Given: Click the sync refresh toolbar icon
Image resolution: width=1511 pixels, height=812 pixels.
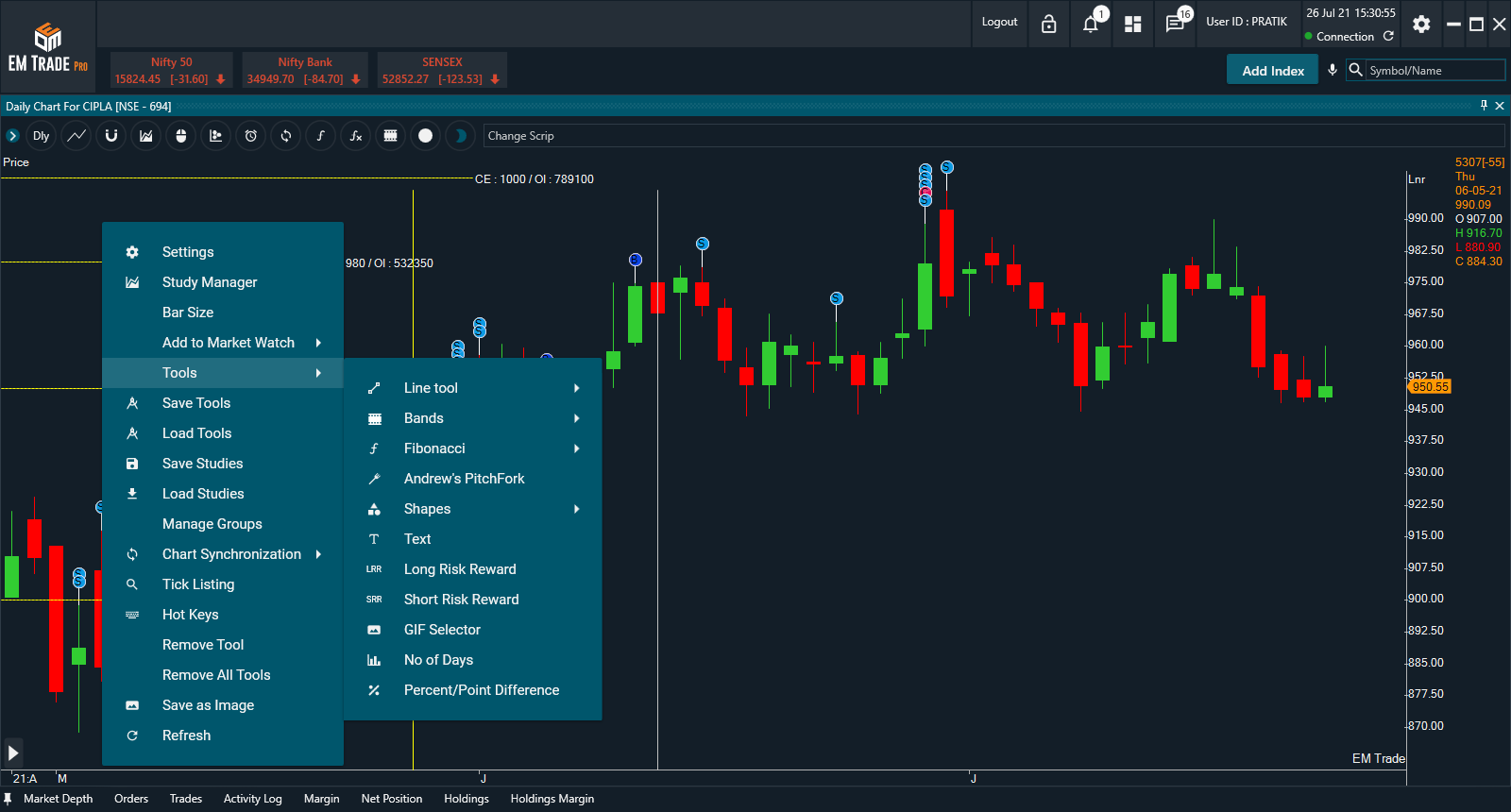Looking at the screenshot, I should 286,136.
